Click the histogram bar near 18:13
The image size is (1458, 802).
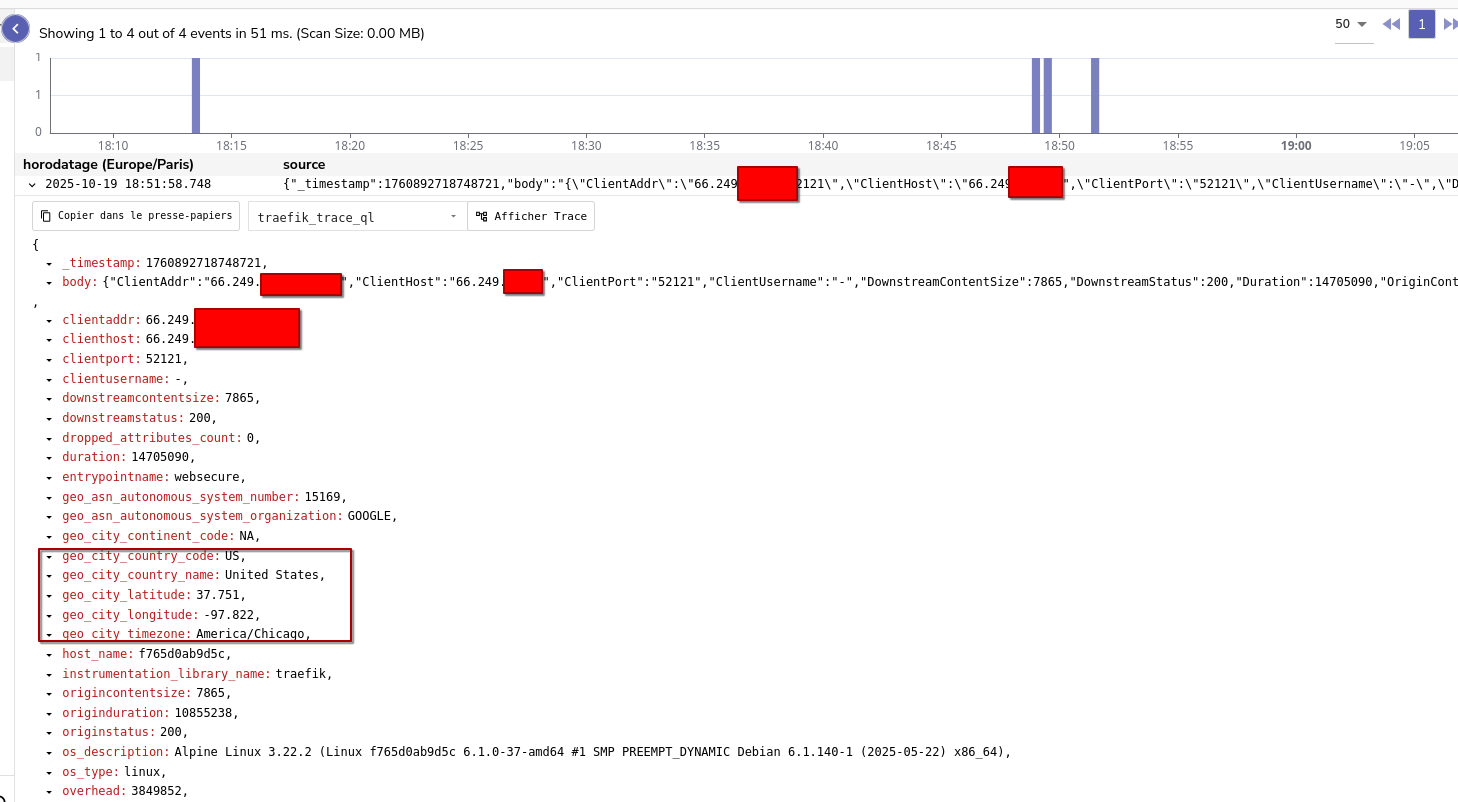pyautogui.click(x=196, y=95)
